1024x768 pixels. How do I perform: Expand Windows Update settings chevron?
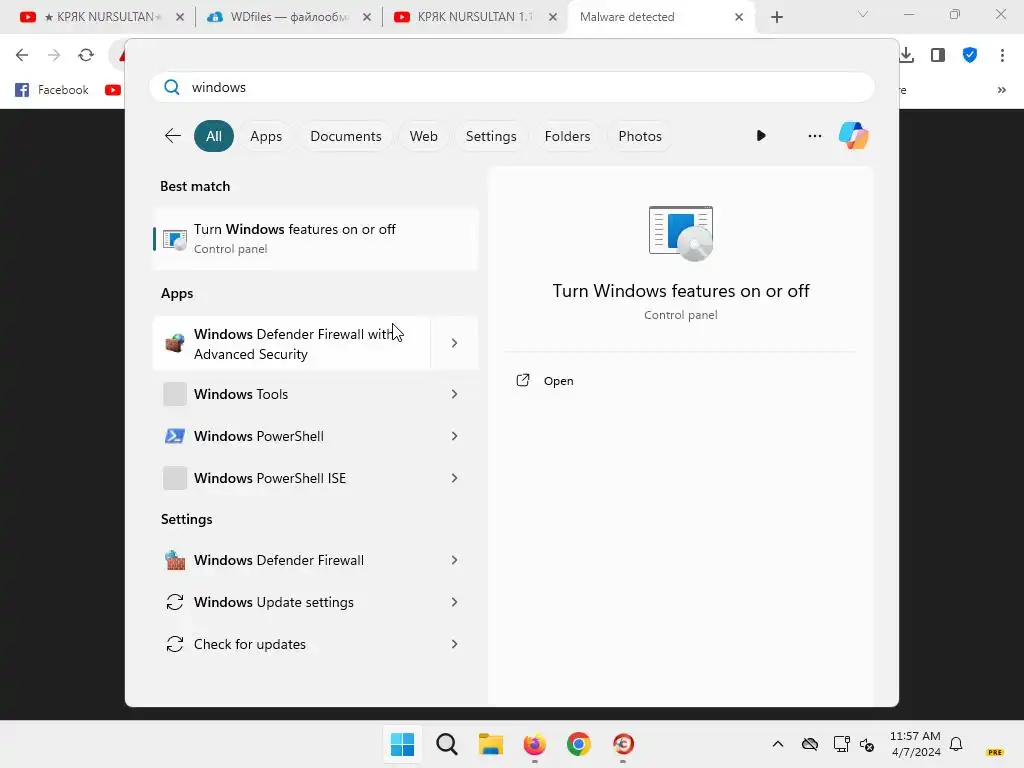pyautogui.click(x=455, y=602)
